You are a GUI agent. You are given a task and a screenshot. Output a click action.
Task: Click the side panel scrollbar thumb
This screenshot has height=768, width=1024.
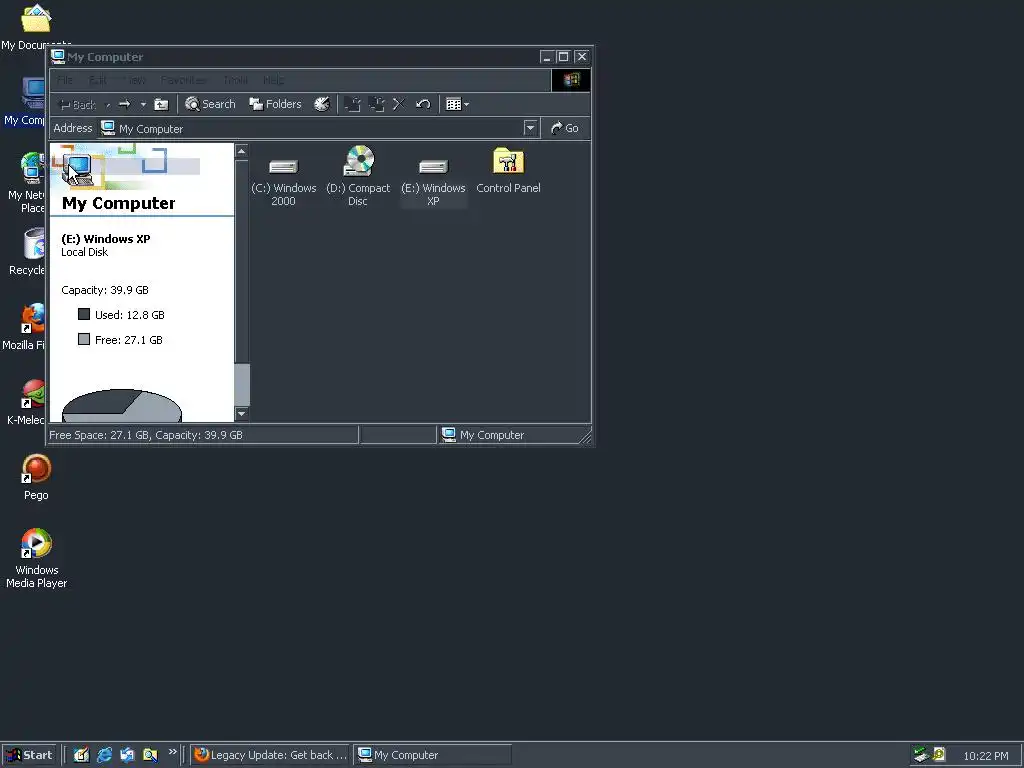point(242,385)
